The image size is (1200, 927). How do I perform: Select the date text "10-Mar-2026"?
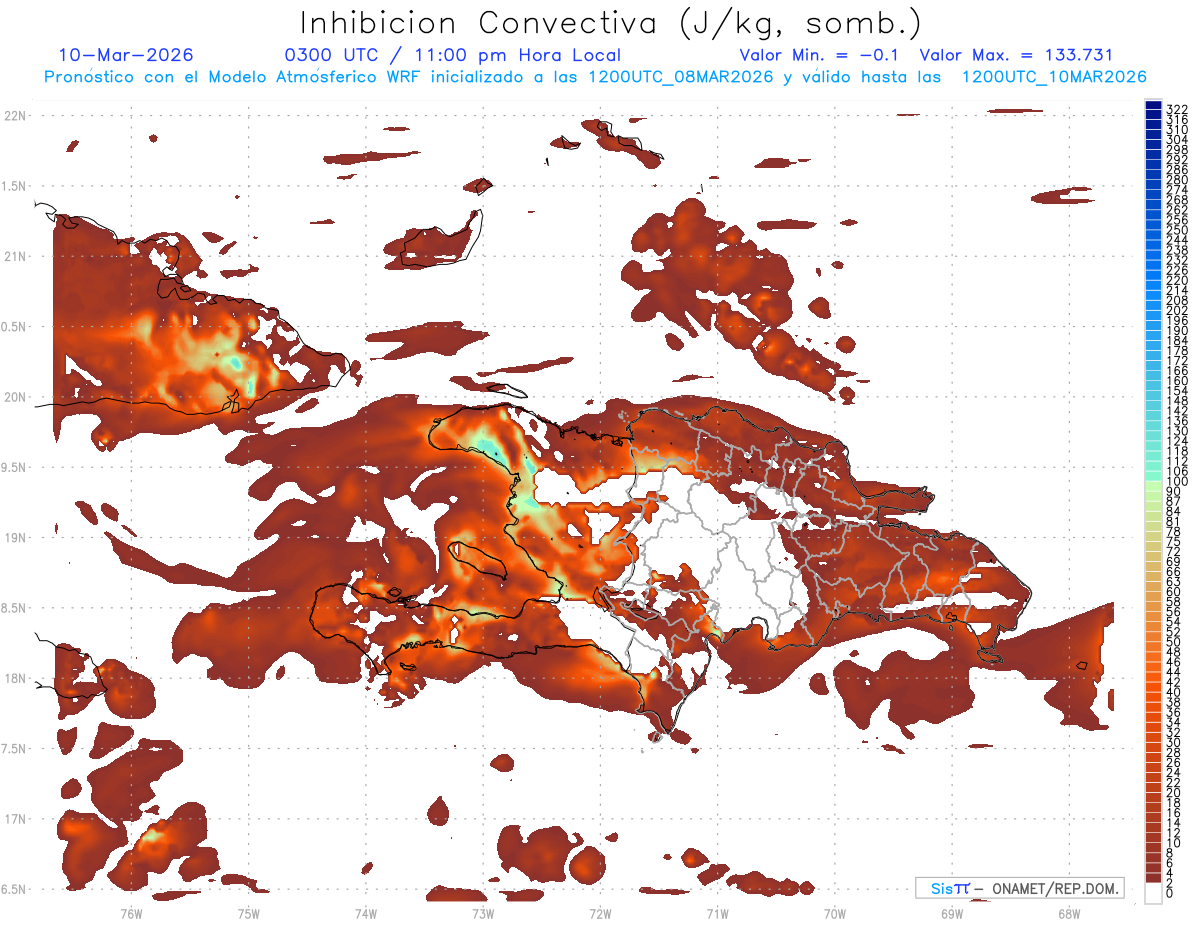(x=126, y=55)
